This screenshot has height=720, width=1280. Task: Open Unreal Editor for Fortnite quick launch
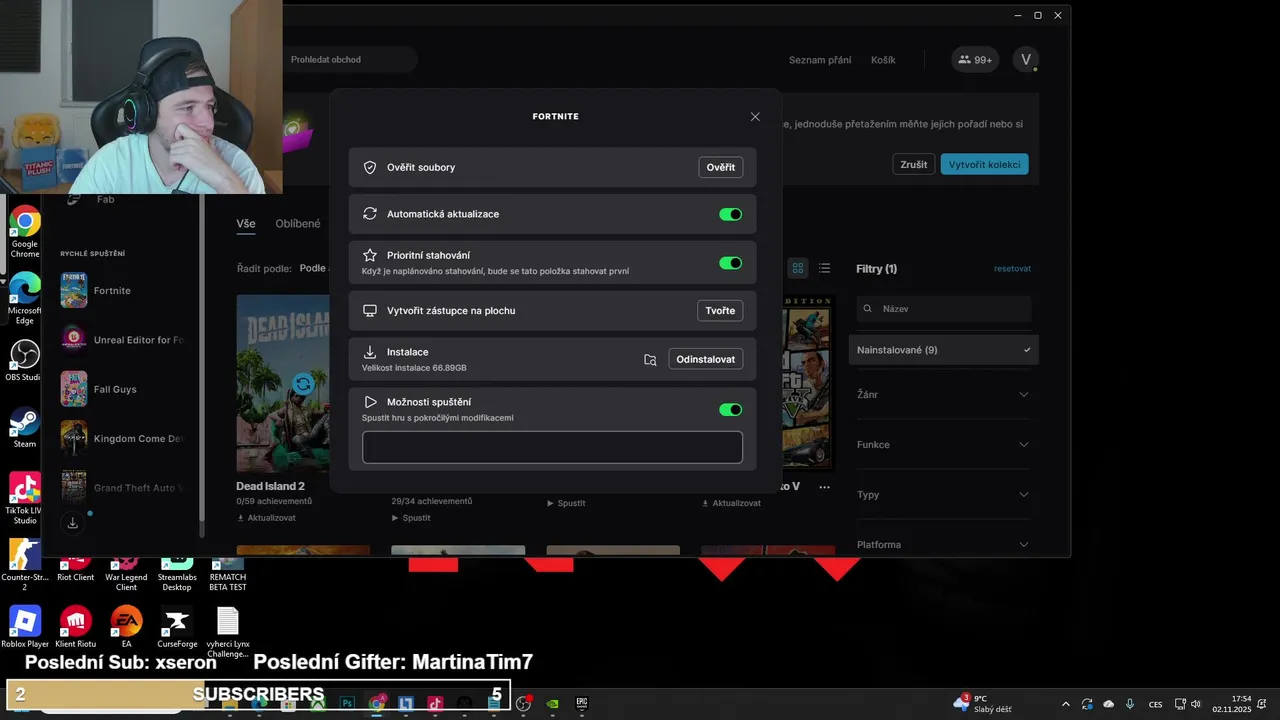[123, 340]
